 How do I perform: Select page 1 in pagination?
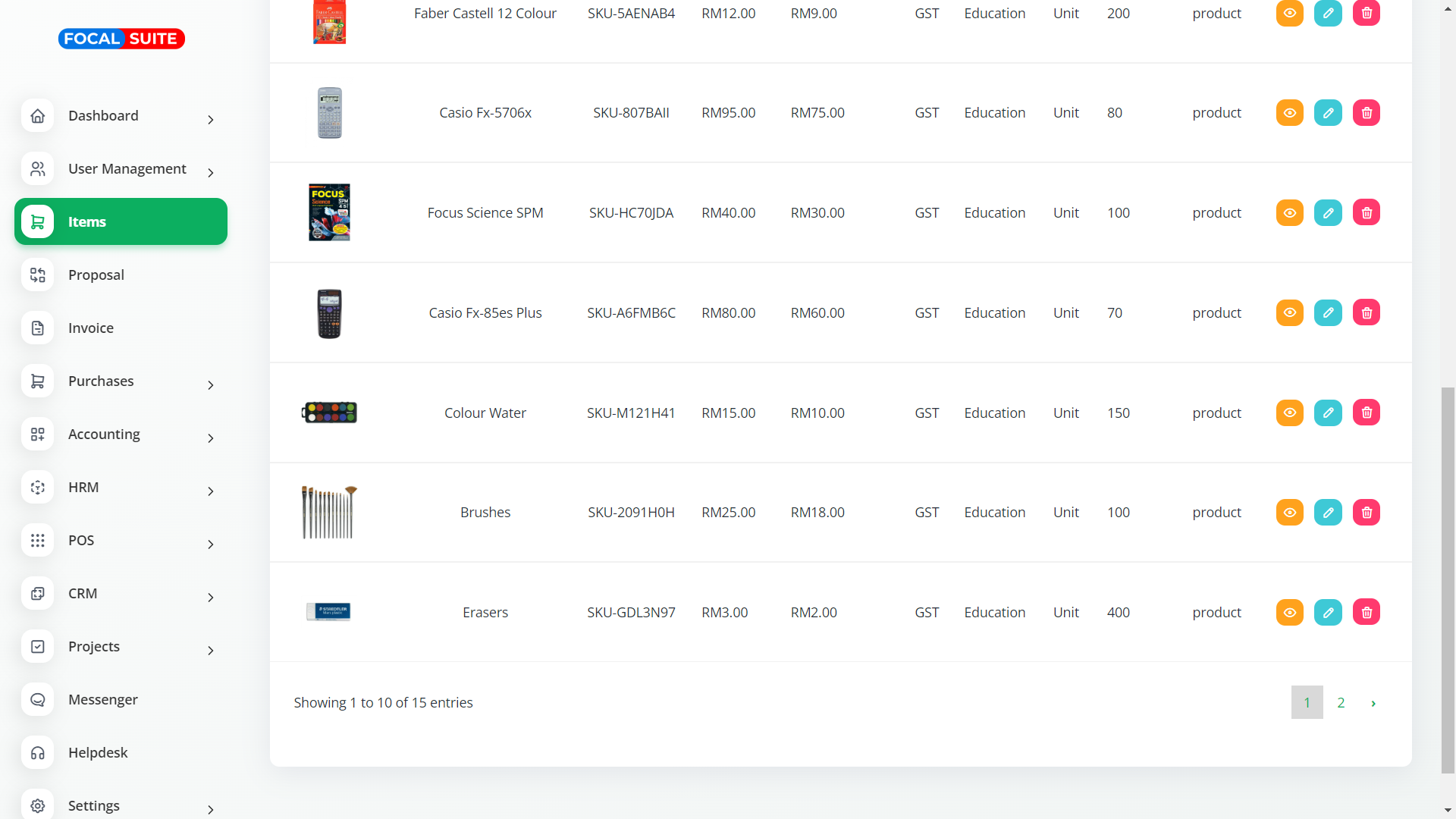coord(1307,703)
